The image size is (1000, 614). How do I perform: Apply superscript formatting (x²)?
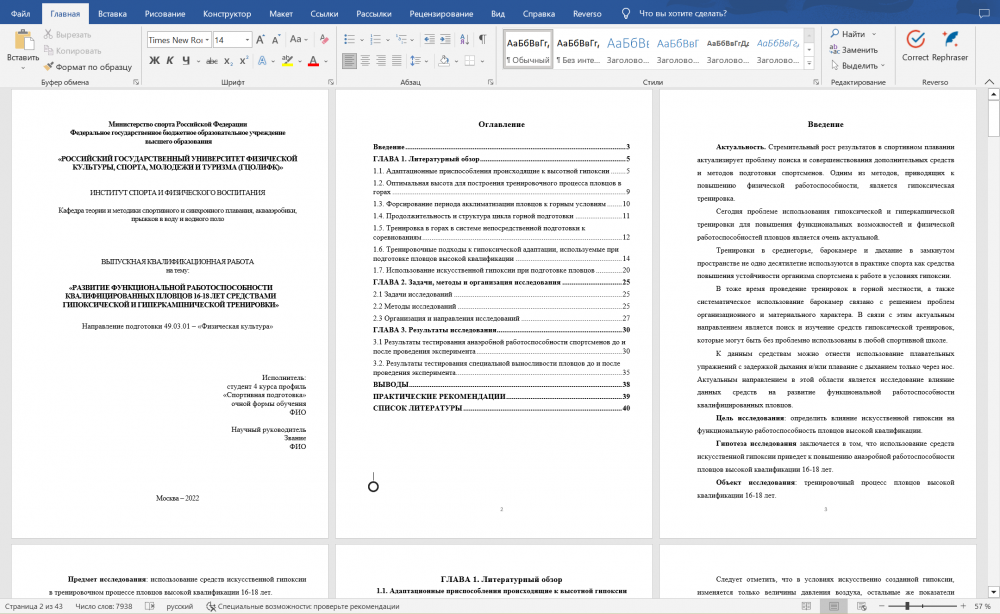coord(244,61)
